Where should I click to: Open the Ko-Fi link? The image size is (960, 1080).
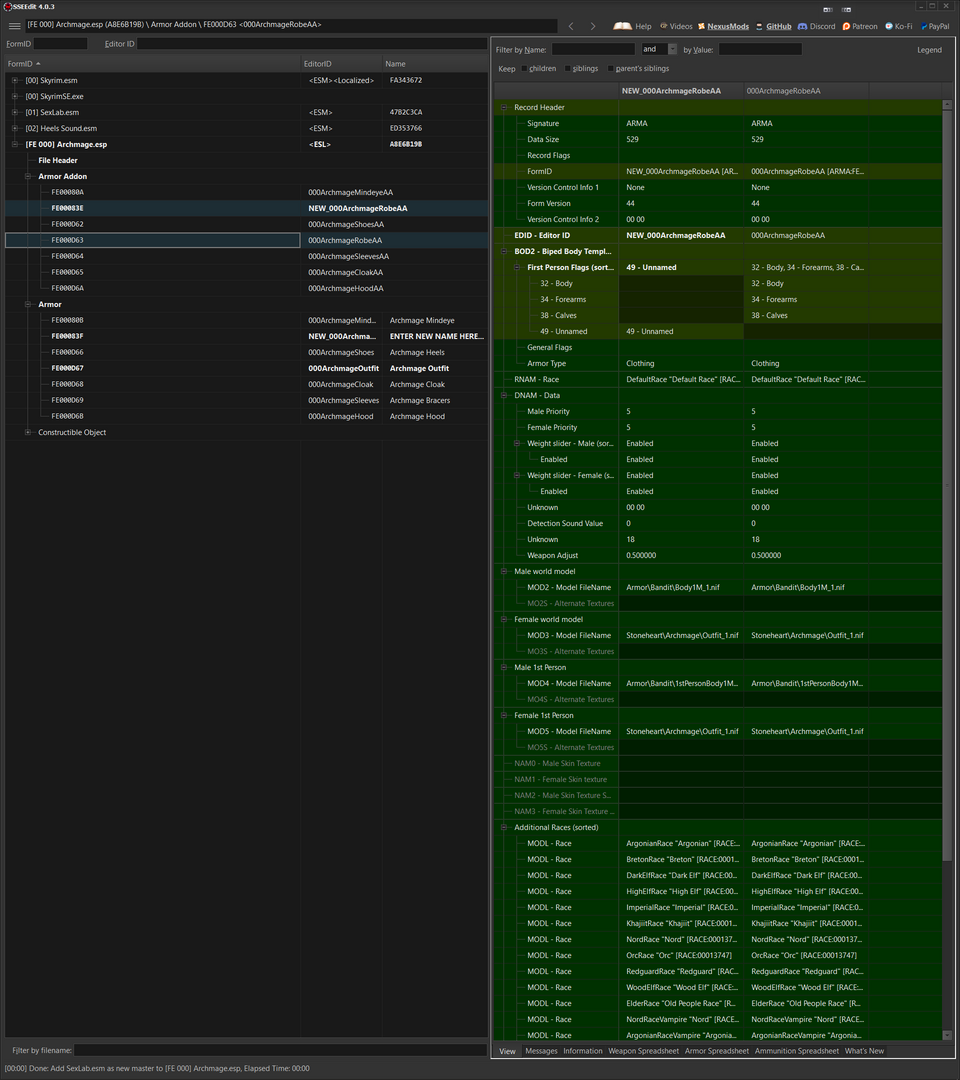[x=899, y=26]
